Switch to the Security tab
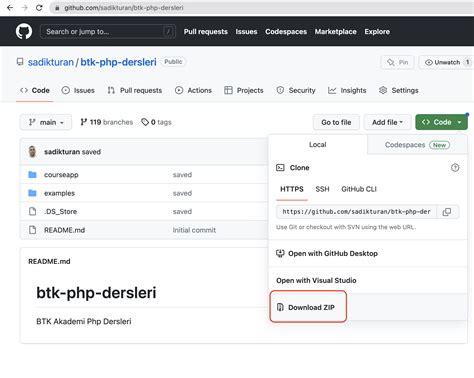The image size is (474, 378). [x=296, y=90]
